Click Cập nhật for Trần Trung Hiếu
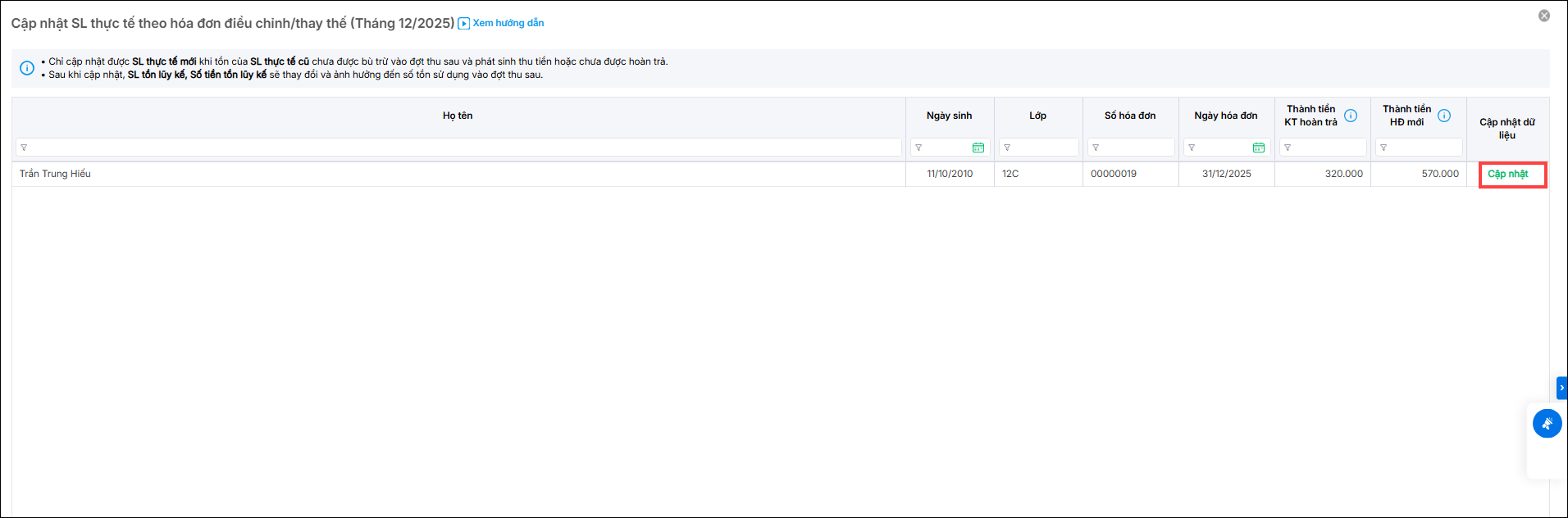Viewport: 1568px width, 518px height. tap(1507, 174)
